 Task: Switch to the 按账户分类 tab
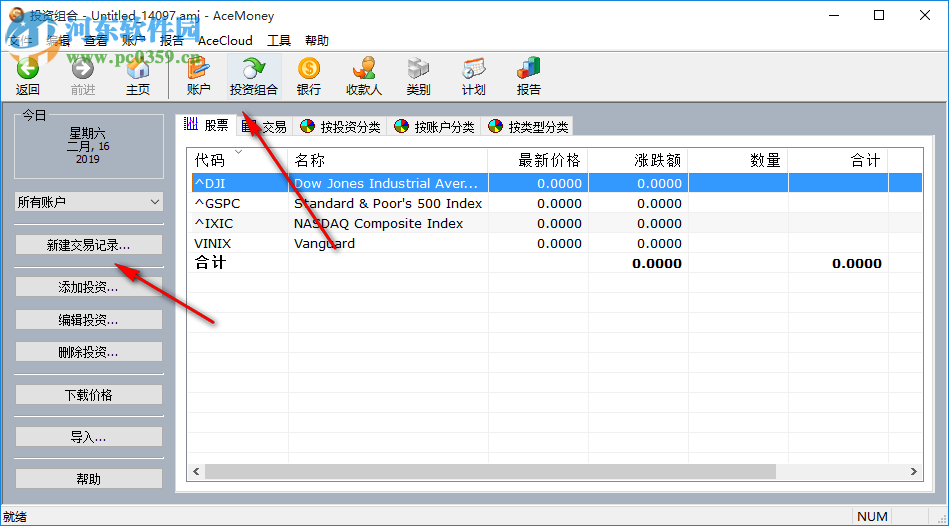coord(435,127)
